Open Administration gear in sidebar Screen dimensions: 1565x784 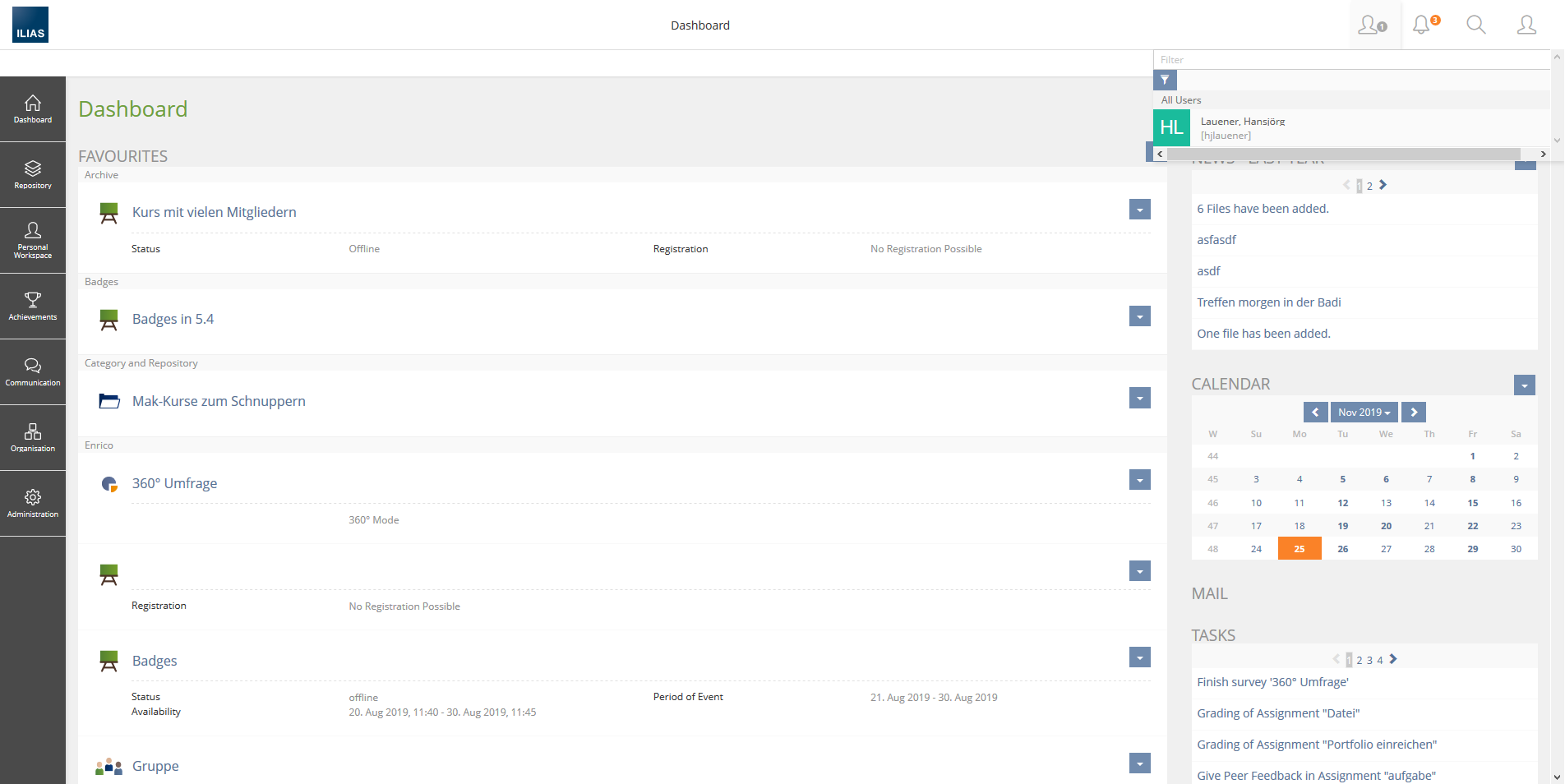point(33,503)
